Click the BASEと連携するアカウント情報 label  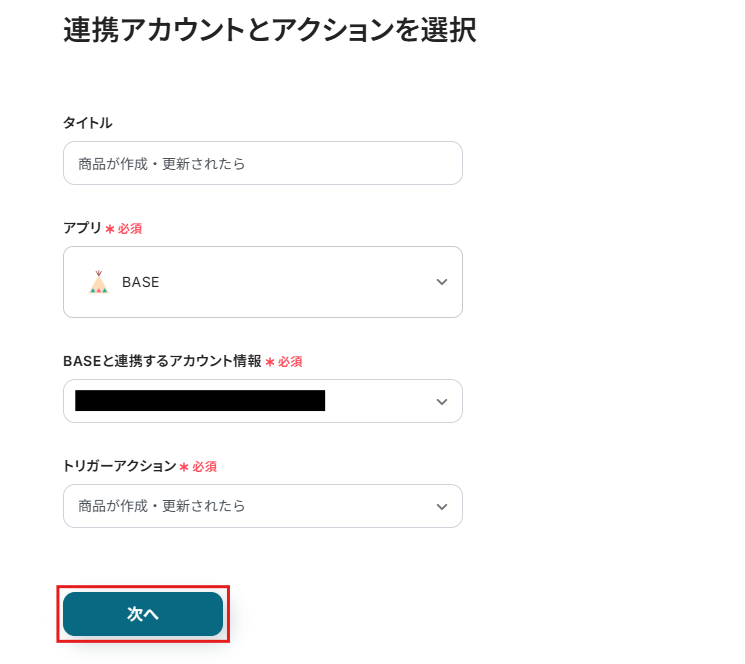tap(162, 361)
